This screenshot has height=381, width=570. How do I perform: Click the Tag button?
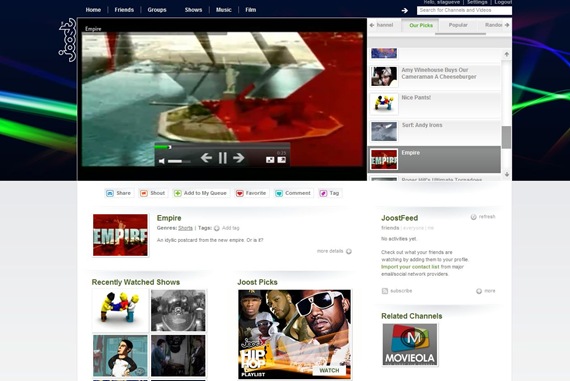pyautogui.click(x=329, y=193)
